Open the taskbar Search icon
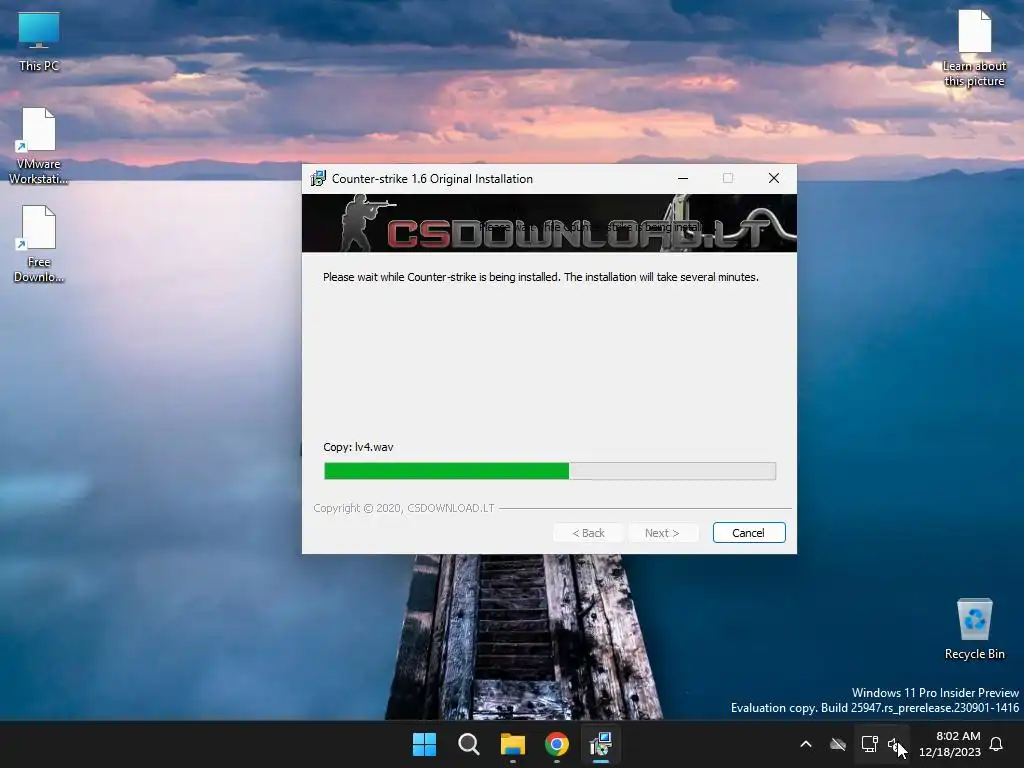Viewport: 1024px width, 768px height. [x=468, y=744]
